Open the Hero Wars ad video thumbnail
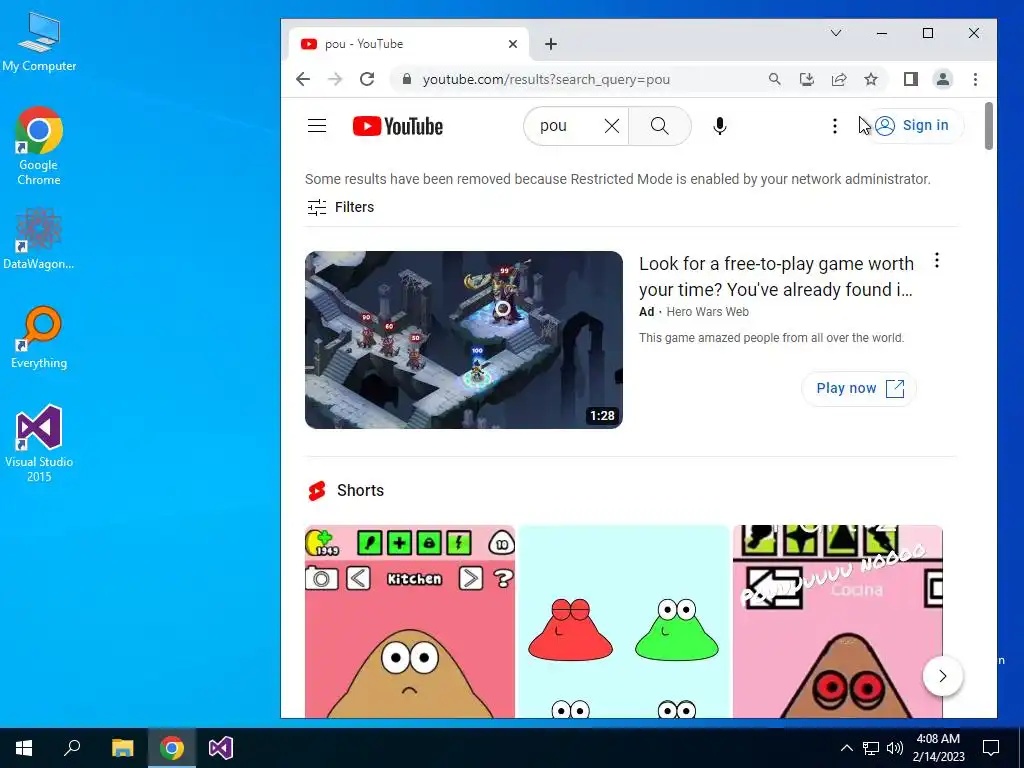This screenshot has height=768, width=1024. tap(464, 340)
